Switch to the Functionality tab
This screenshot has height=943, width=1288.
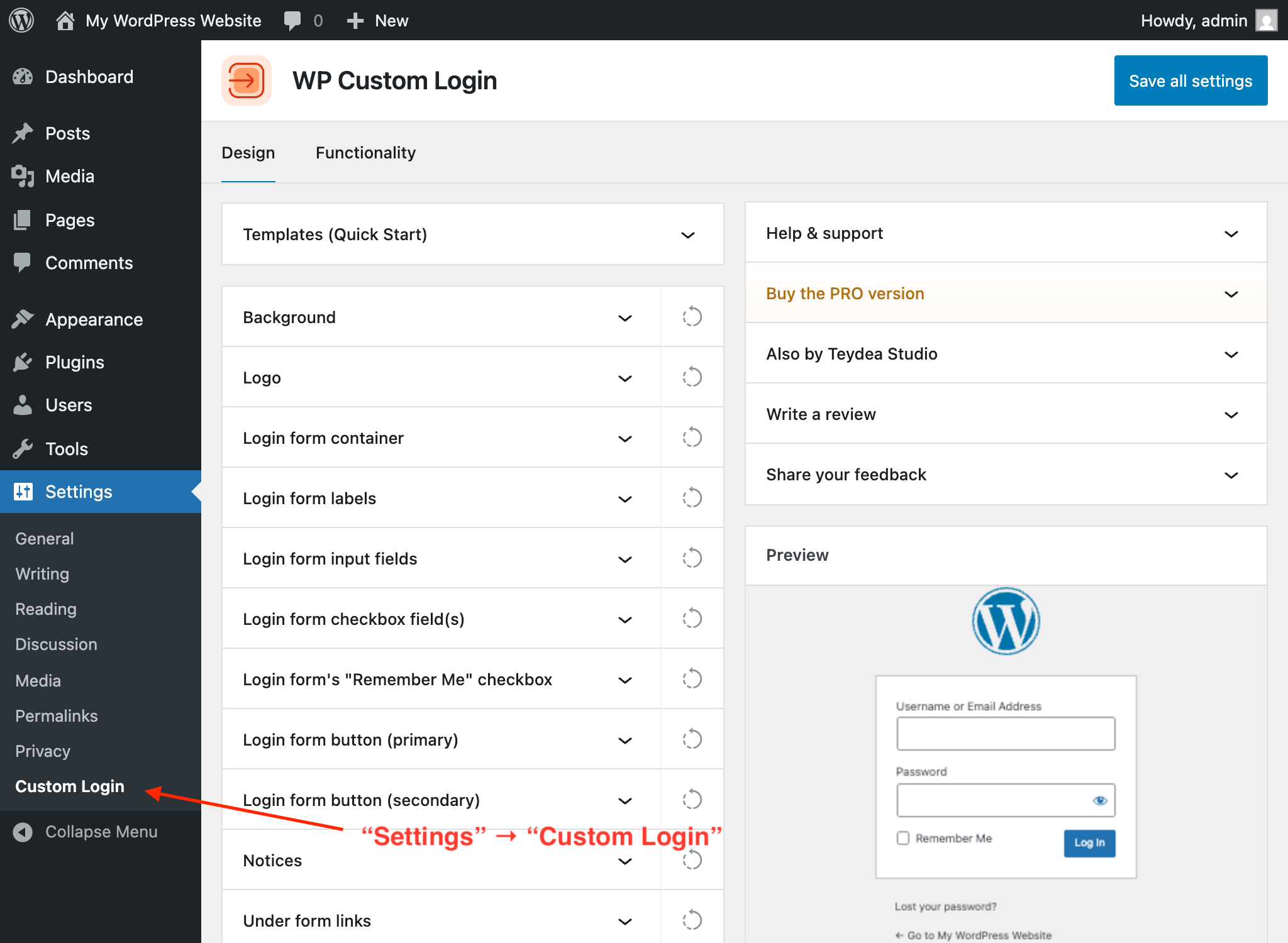pos(365,152)
